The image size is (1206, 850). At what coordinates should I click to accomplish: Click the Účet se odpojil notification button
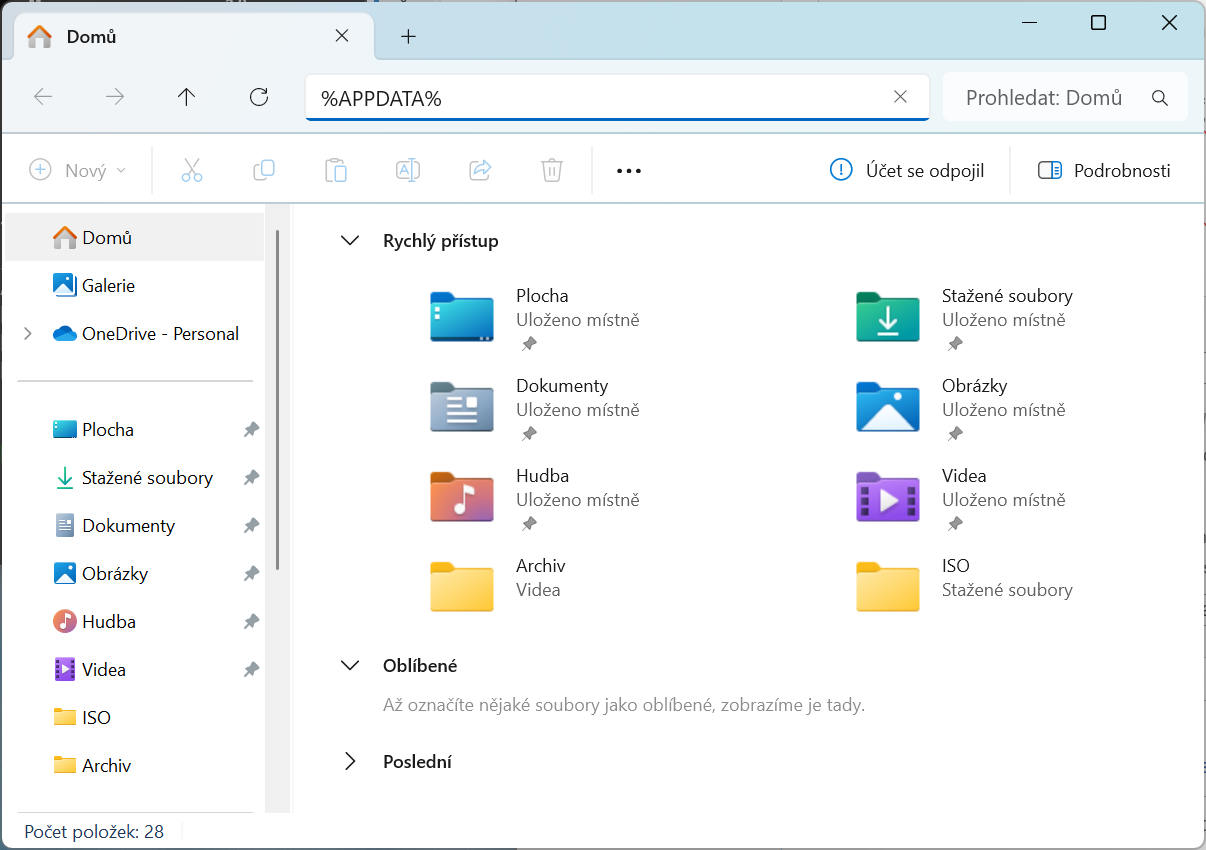click(x=908, y=170)
